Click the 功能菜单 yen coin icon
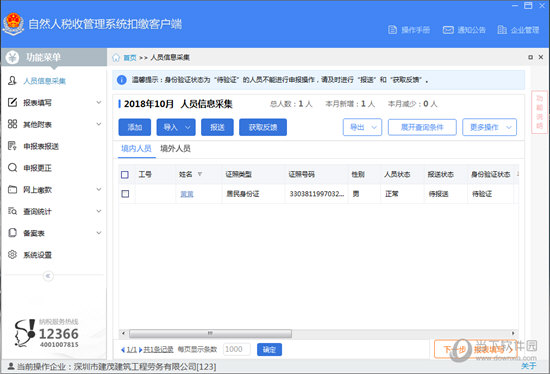Screen dimensions: 550x374 tap(12, 57)
